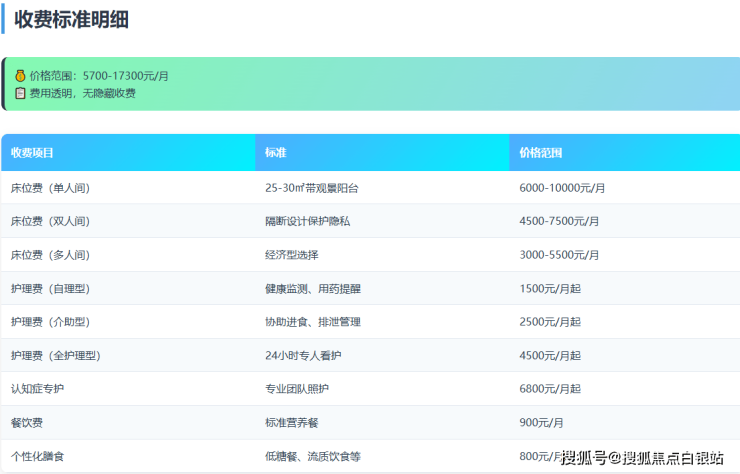Click the 护理费（全护理型） row label
Image resolution: width=740 pixels, height=474 pixels.
point(56,356)
